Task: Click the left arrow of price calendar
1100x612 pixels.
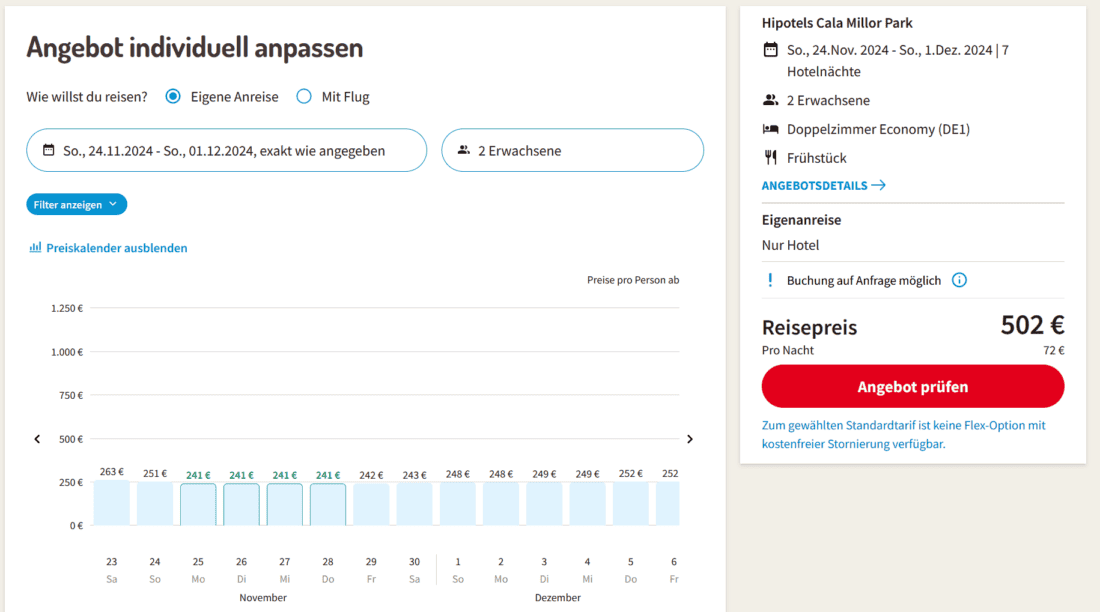Action: click(x=38, y=439)
